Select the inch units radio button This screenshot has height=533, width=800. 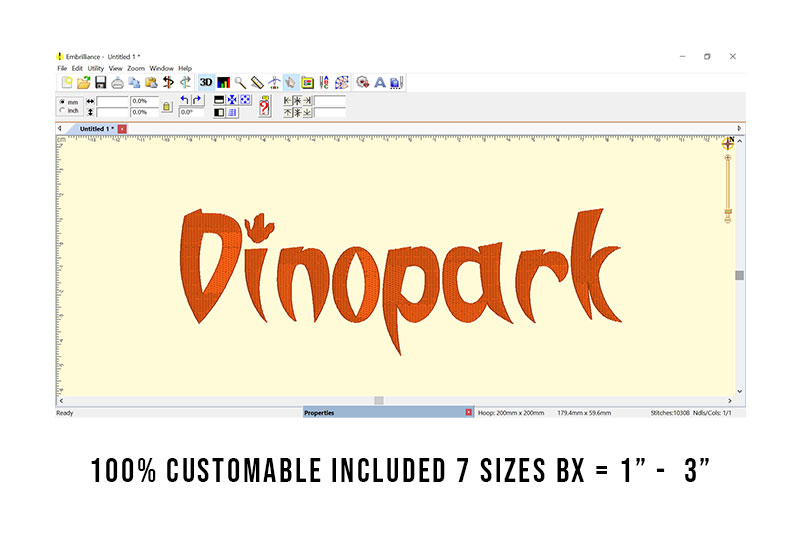(x=62, y=110)
